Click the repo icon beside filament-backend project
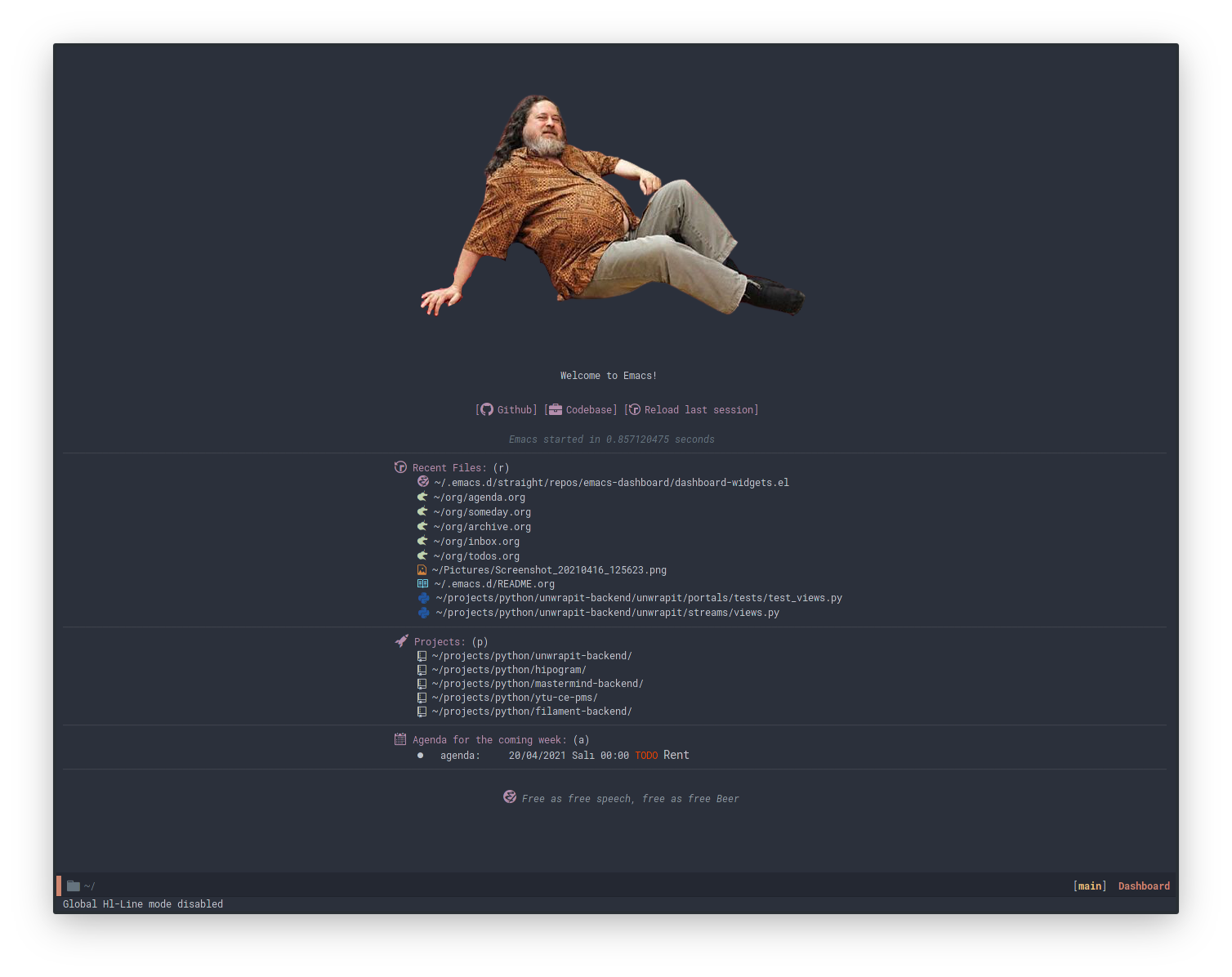Screen dimensions: 1232x977 pyautogui.click(x=422, y=712)
